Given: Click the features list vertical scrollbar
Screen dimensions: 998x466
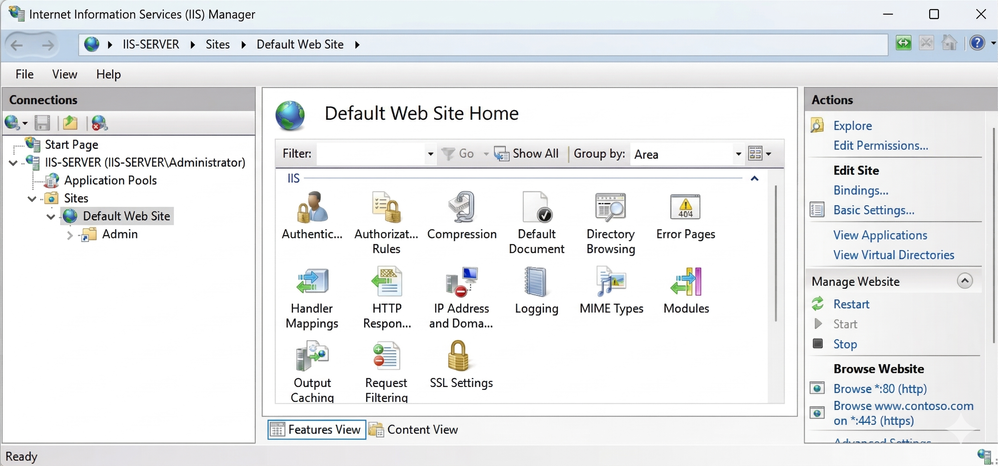Looking at the screenshot, I should pos(775,253).
